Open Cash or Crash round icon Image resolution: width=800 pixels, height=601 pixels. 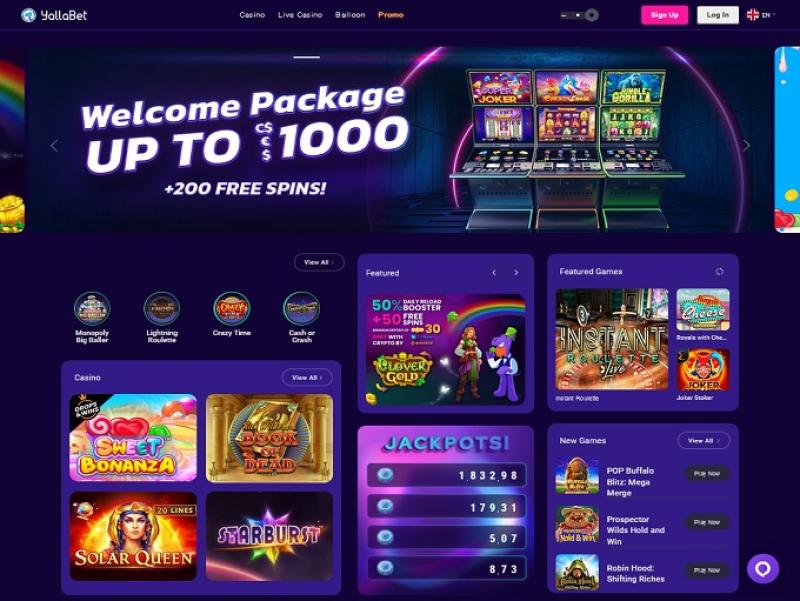[302, 308]
